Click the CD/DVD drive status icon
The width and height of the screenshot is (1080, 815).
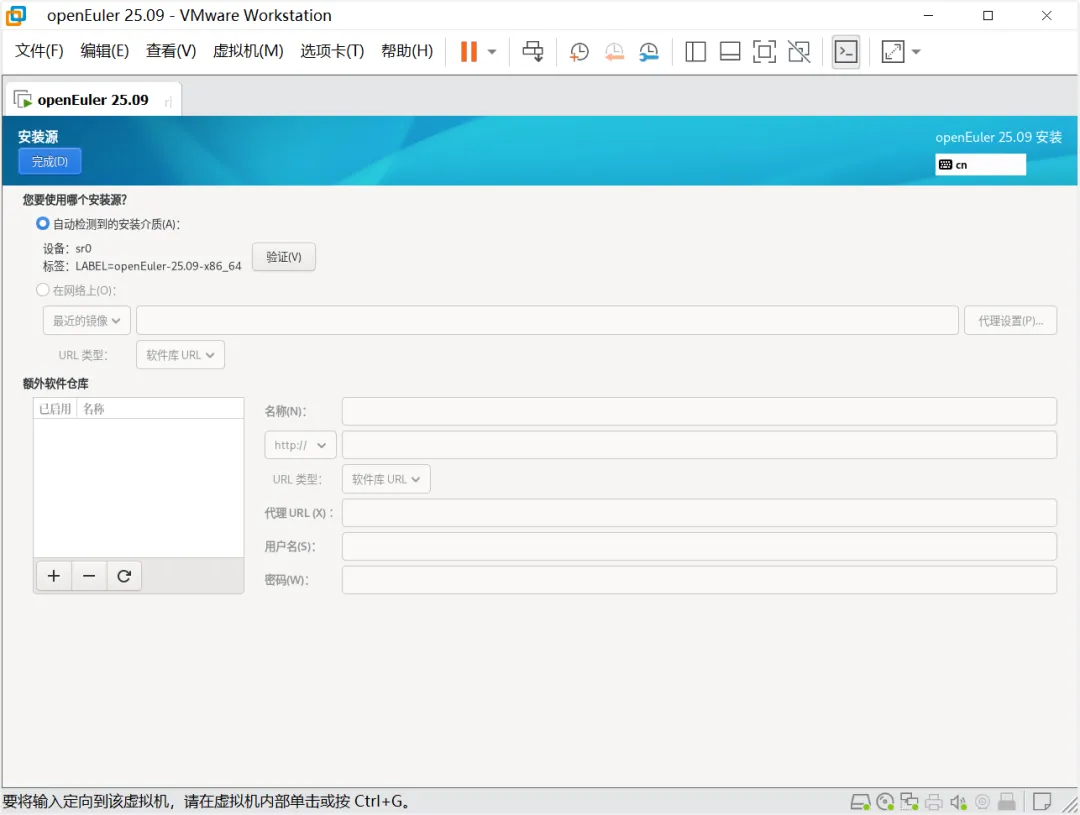coord(885,802)
